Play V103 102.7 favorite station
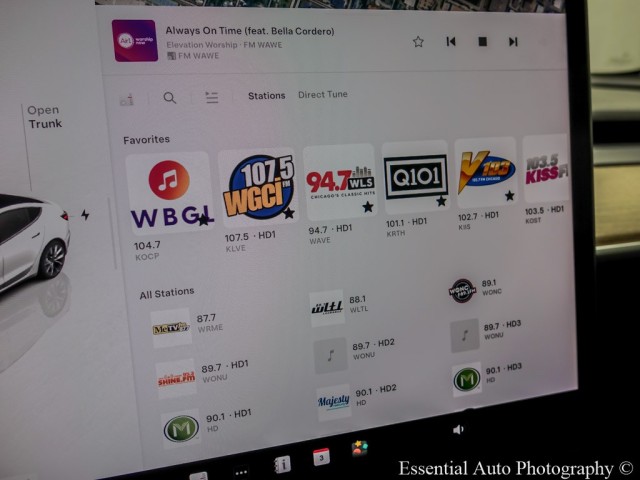This screenshot has width=640, height=480. [486, 172]
